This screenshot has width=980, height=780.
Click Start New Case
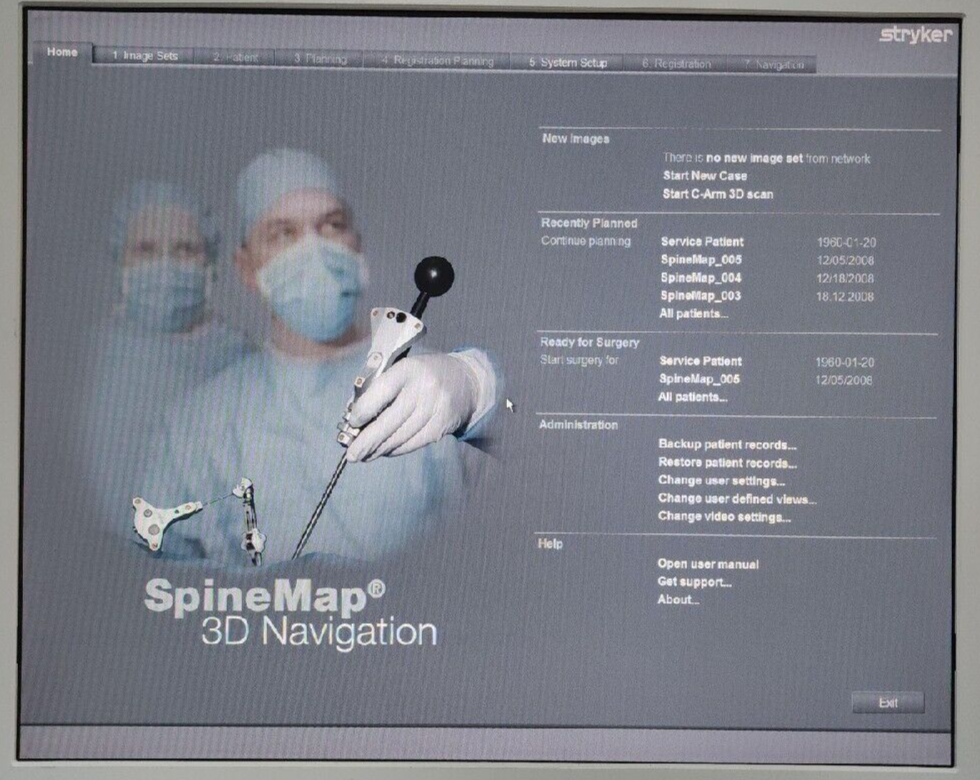click(704, 176)
